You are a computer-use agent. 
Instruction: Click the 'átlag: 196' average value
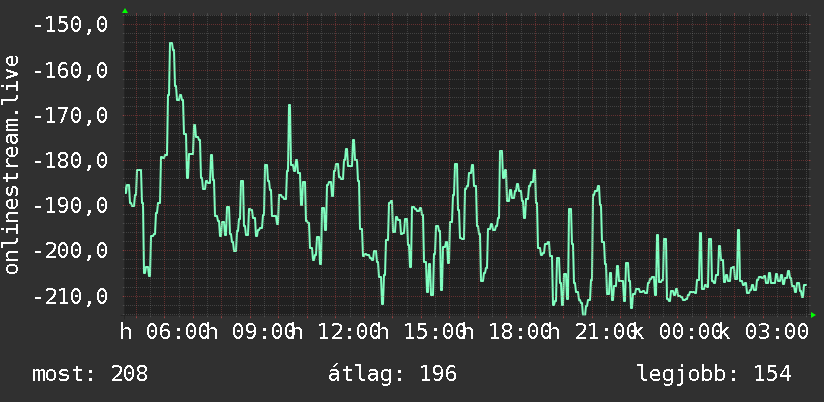[392, 374]
